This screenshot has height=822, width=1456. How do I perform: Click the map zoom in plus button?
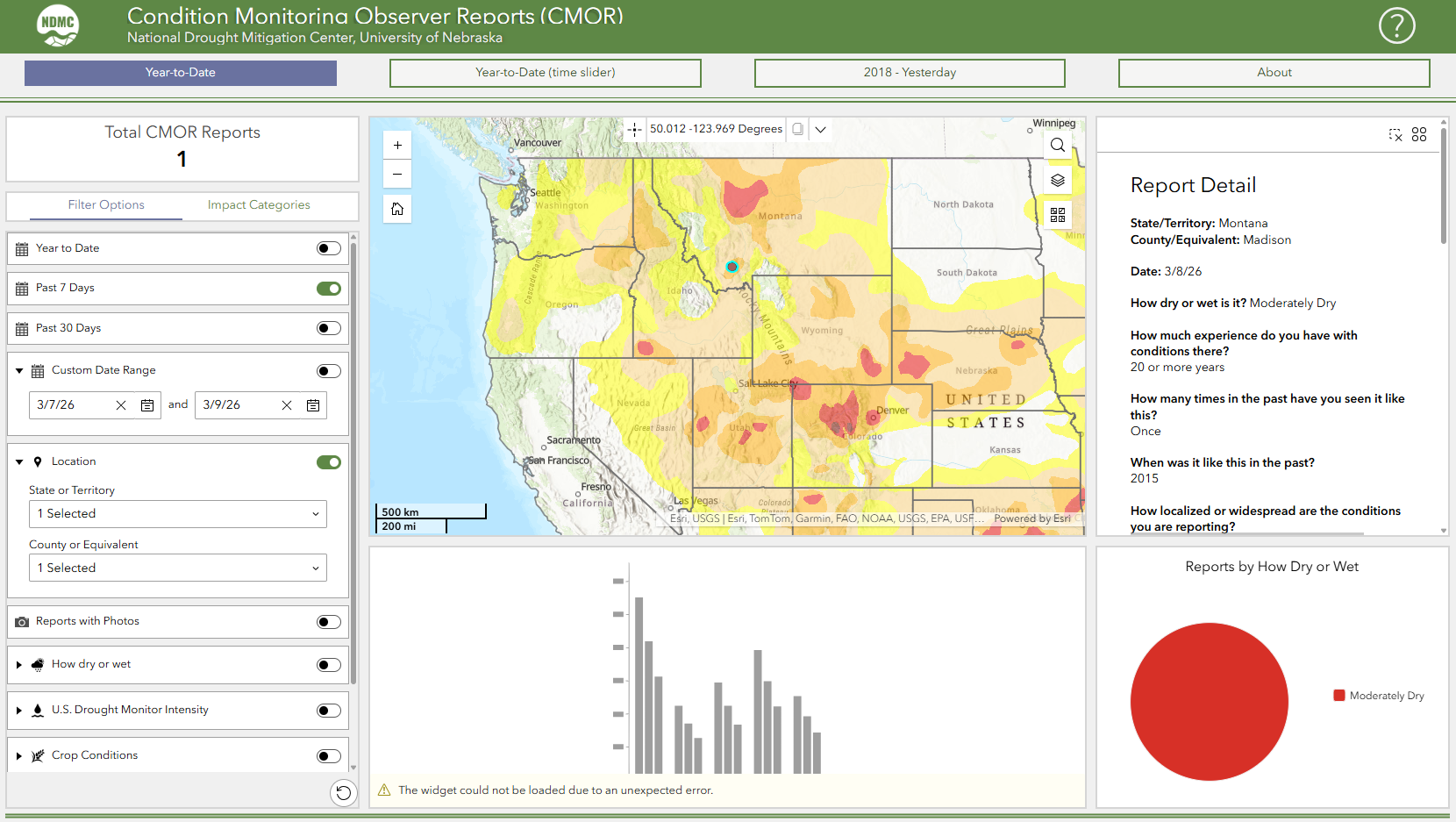(397, 146)
